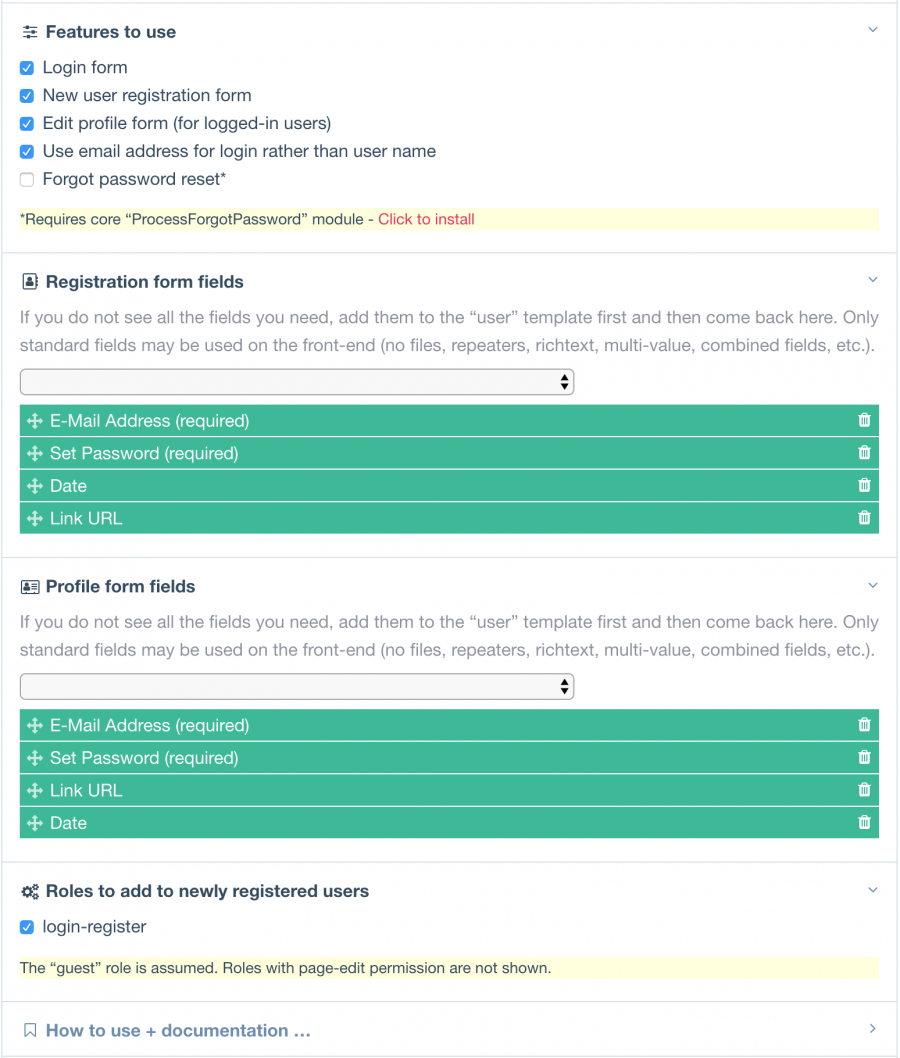Screen dimensions: 900x1058
Task: Click trash icon for Registration E-Mail Address
Action: (x=864, y=420)
